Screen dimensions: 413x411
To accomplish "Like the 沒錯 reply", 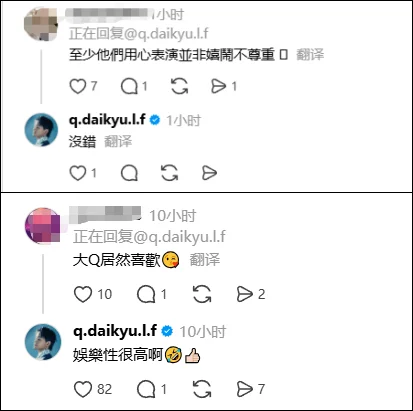I will tap(78, 173).
